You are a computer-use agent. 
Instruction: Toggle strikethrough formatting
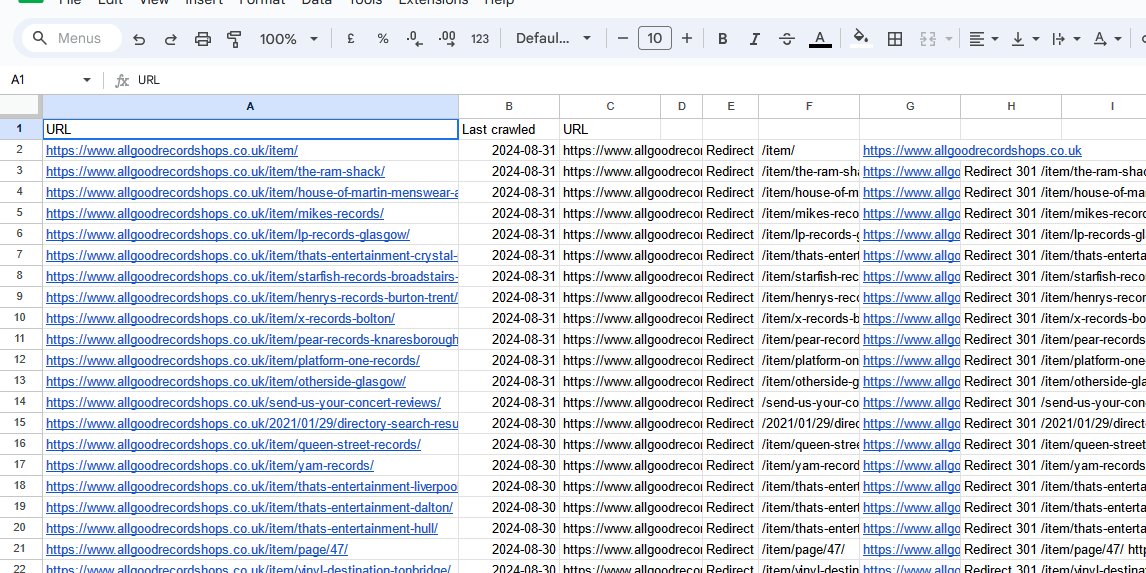[786, 39]
